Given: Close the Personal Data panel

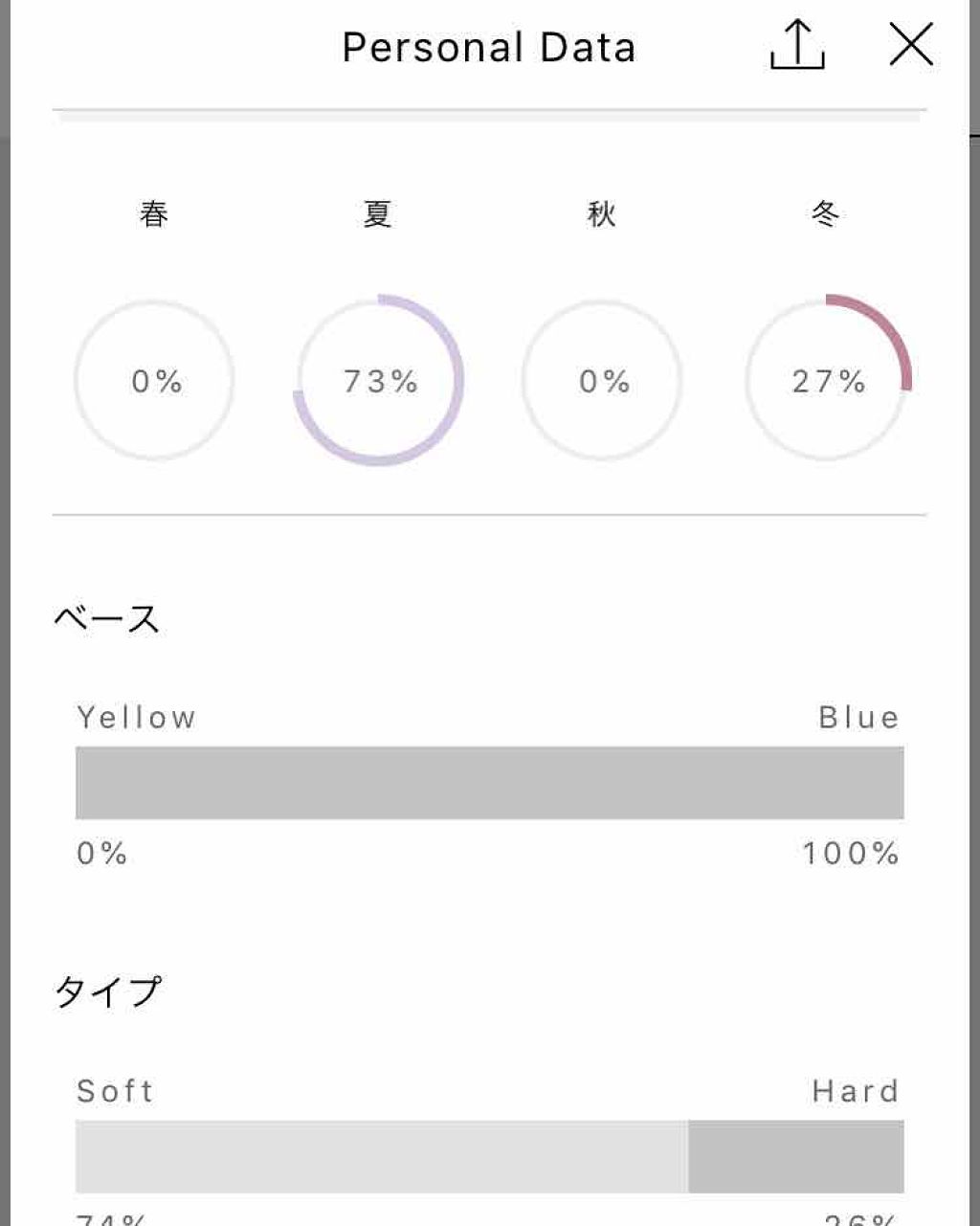Looking at the screenshot, I should (910, 45).
